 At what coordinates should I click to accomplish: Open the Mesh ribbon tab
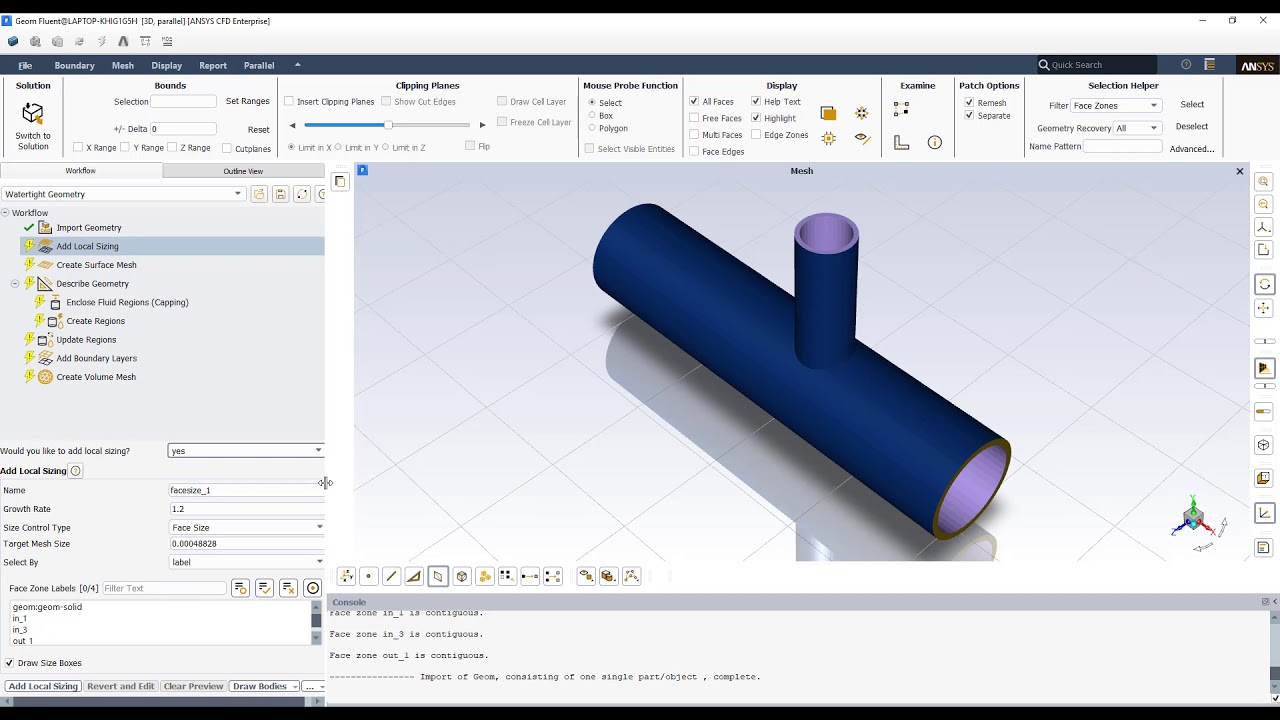(123, 65)
